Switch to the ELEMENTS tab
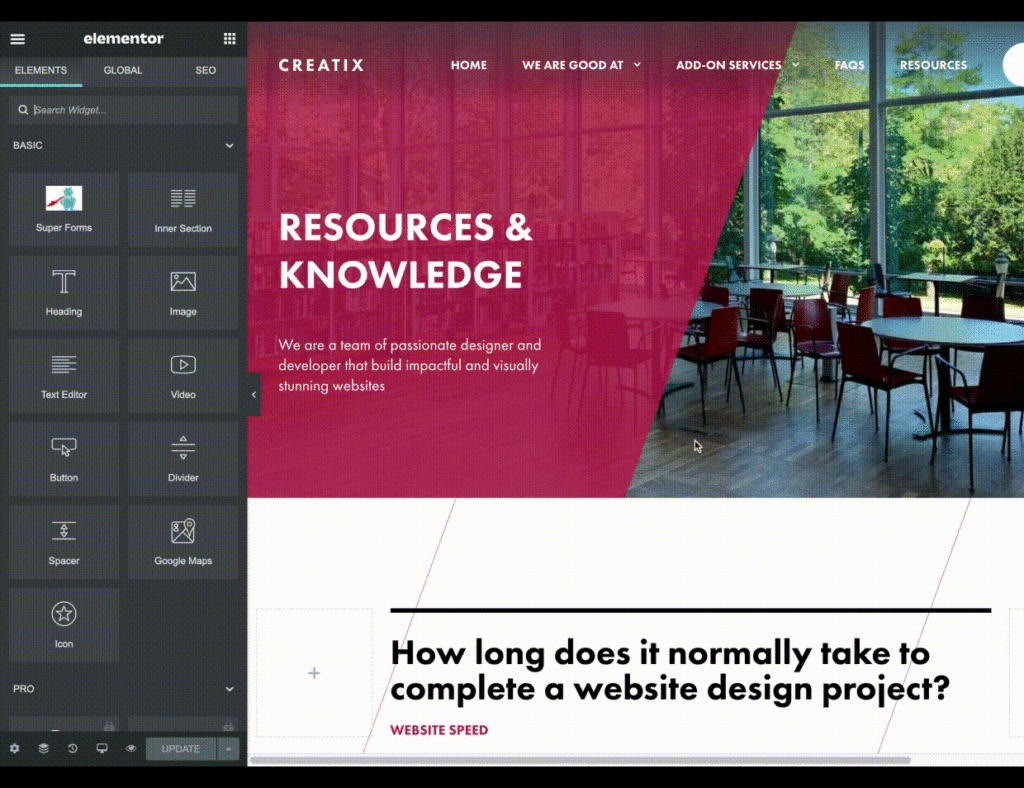This screenshot has height=788, width=1024. pos(41,71)
